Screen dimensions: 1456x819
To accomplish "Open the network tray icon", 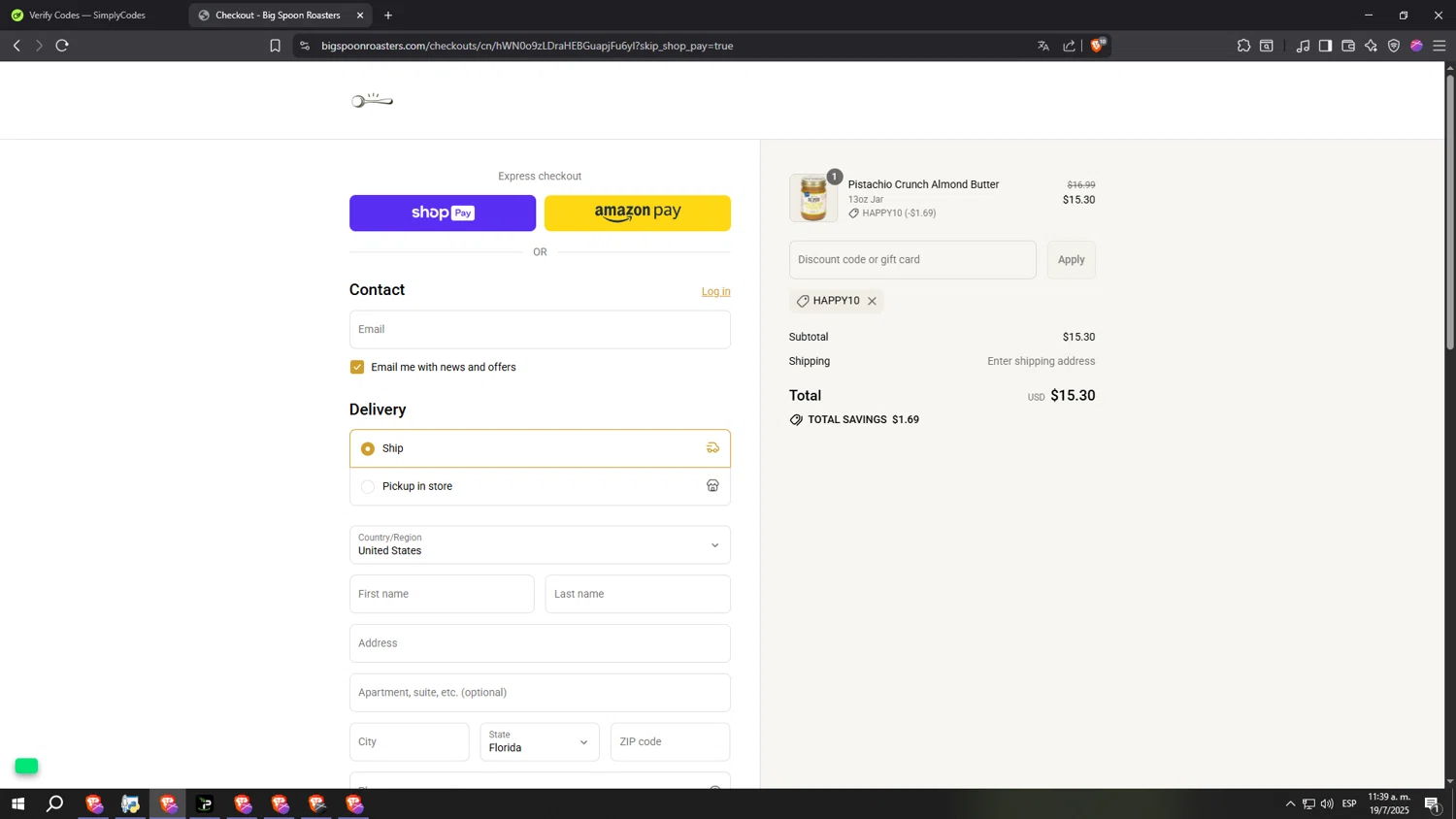I will 1308,803.
